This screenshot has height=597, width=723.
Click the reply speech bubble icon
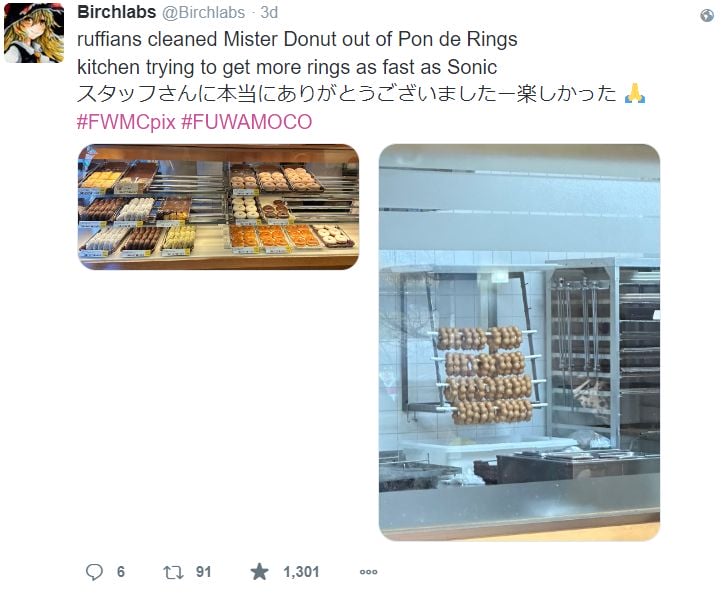click(95, 572)
